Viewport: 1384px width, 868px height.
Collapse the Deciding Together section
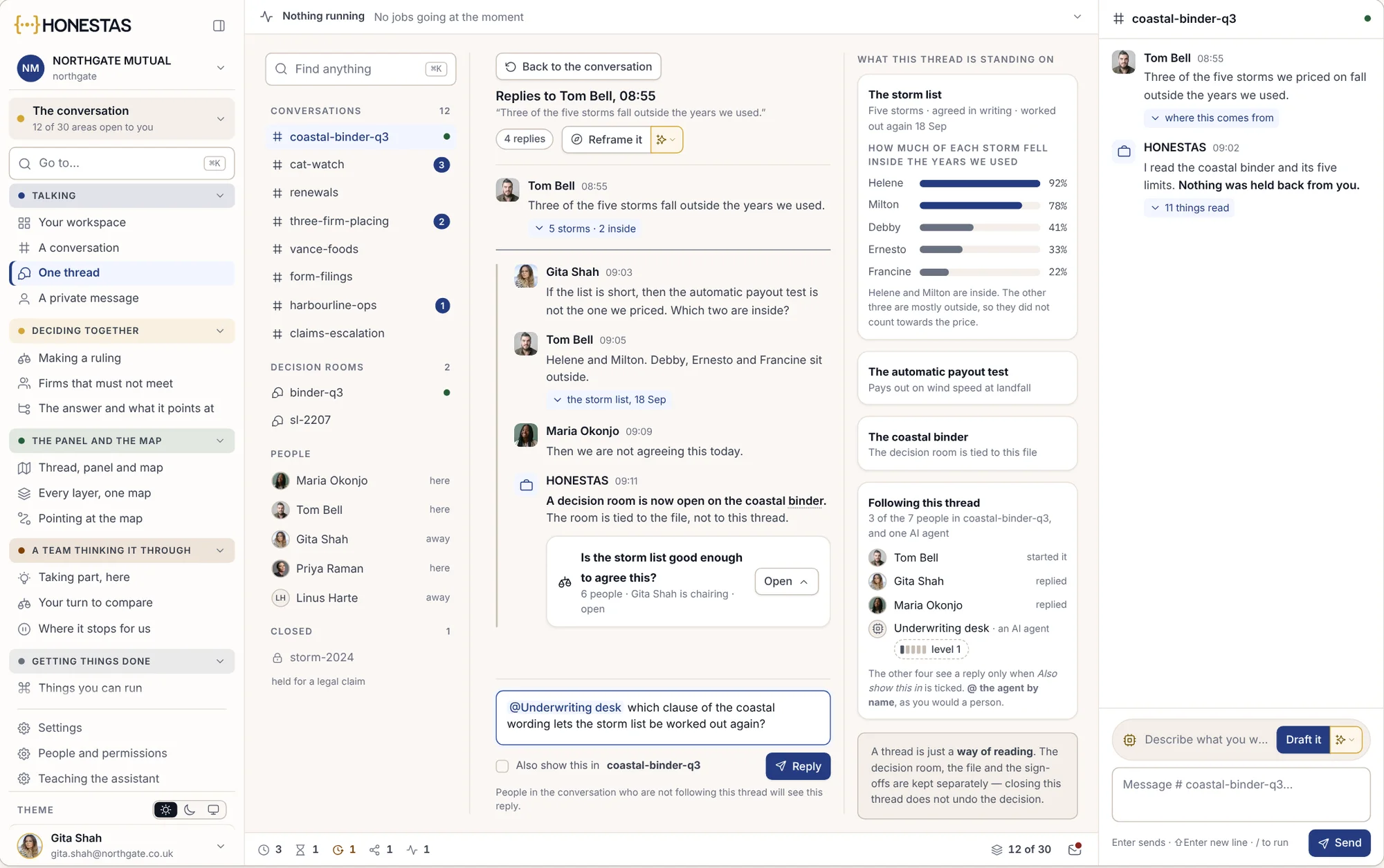(122, 331)
